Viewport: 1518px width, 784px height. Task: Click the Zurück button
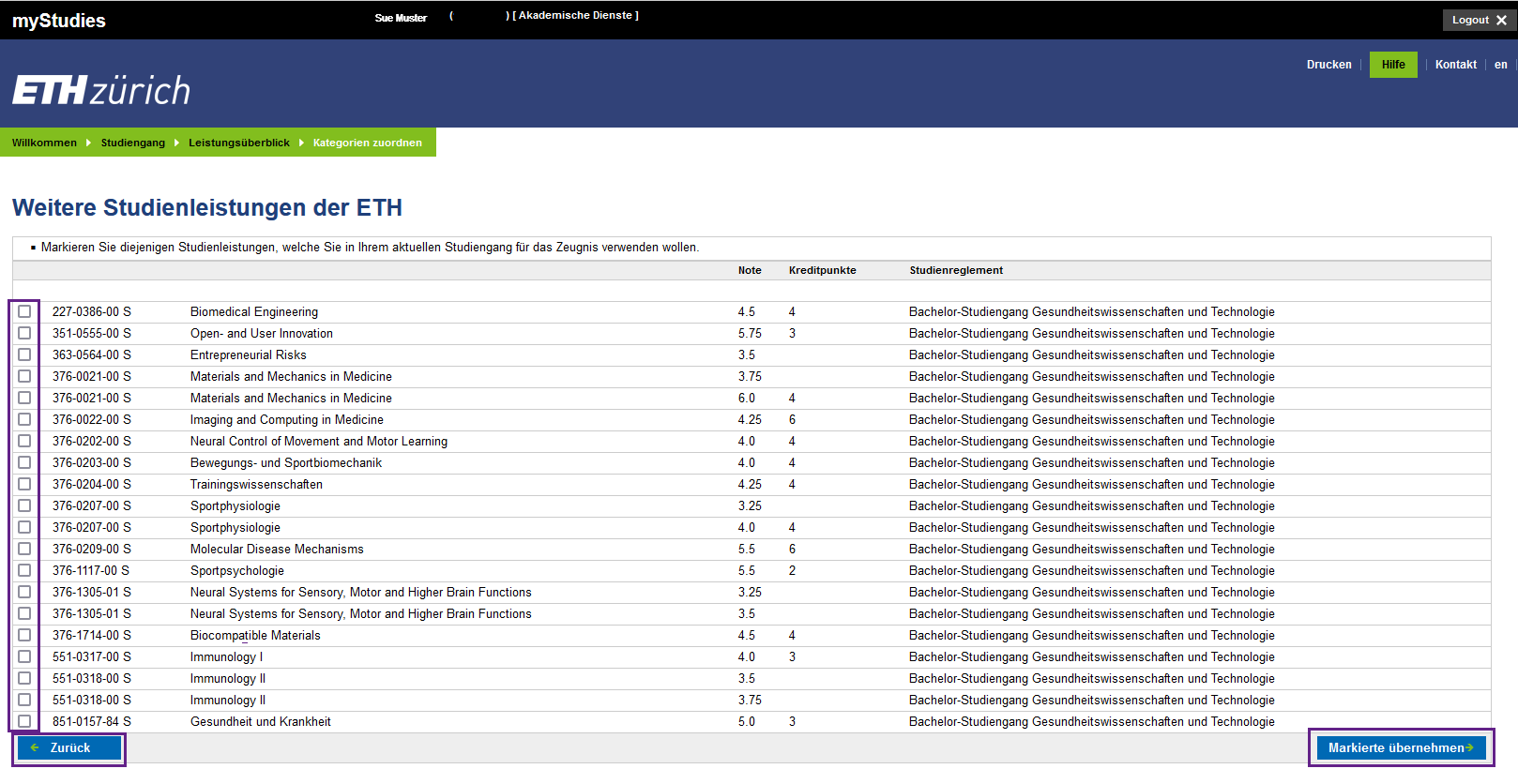point(69,747)
